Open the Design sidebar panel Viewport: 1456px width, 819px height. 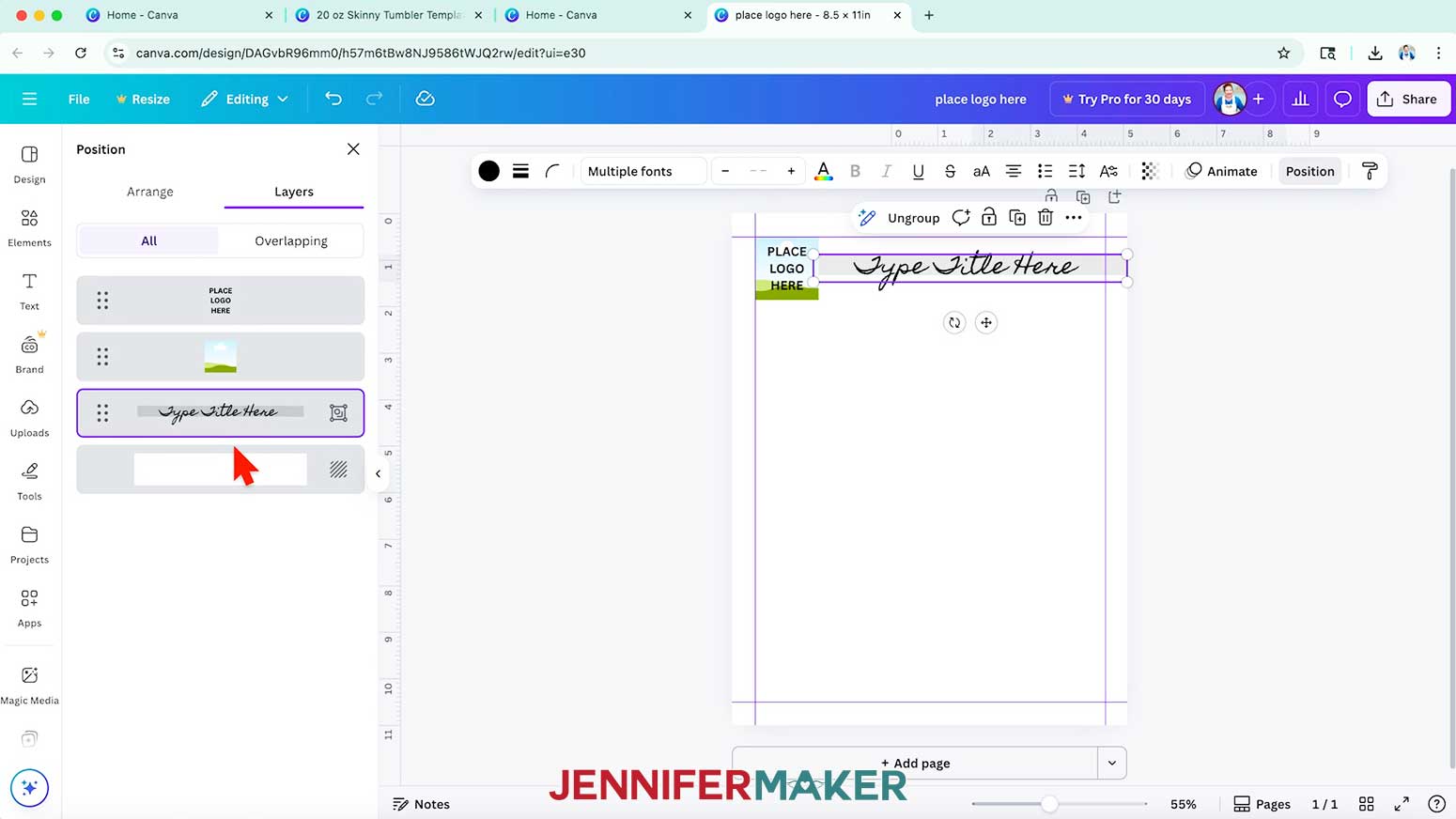[x=29, y=164]
